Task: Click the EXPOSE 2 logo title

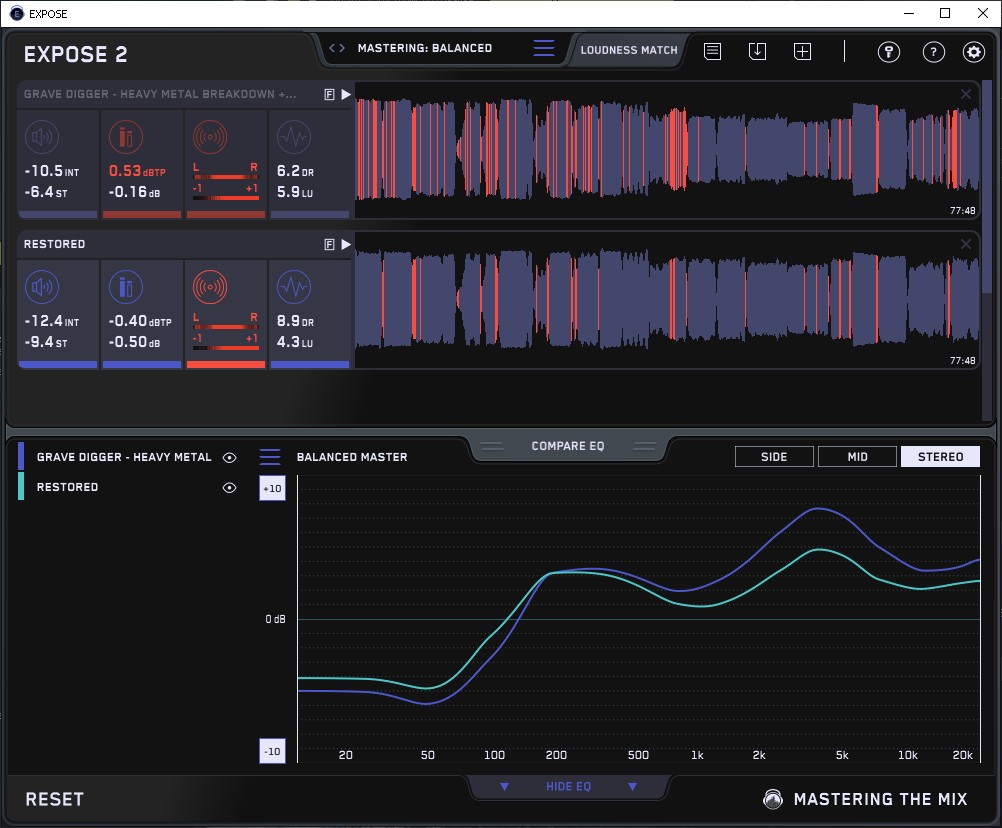Action: 75,54
